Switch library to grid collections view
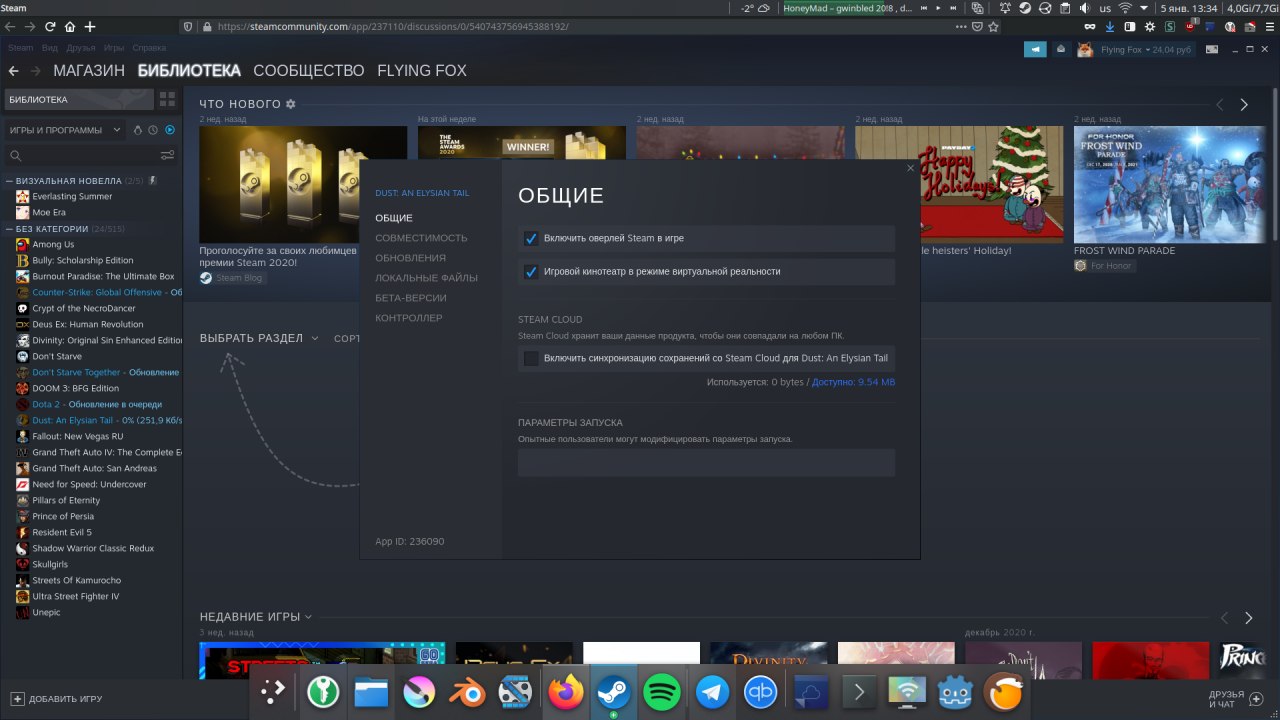The image size is (1280, 720). point(167,99)
